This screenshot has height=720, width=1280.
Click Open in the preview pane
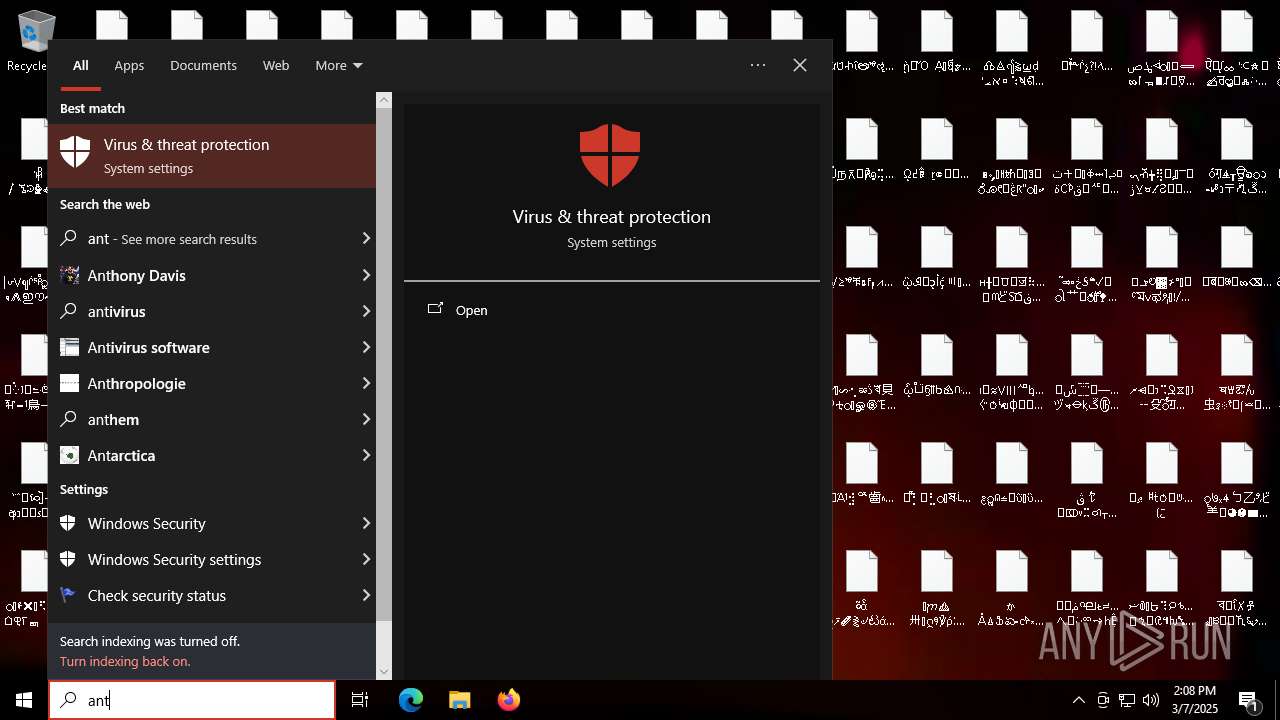coord(471,310)
